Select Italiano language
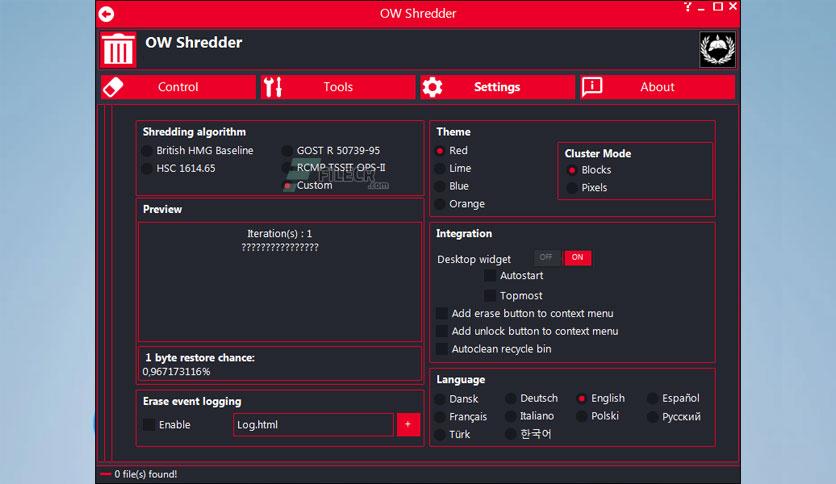 click(x=530, y=416)
